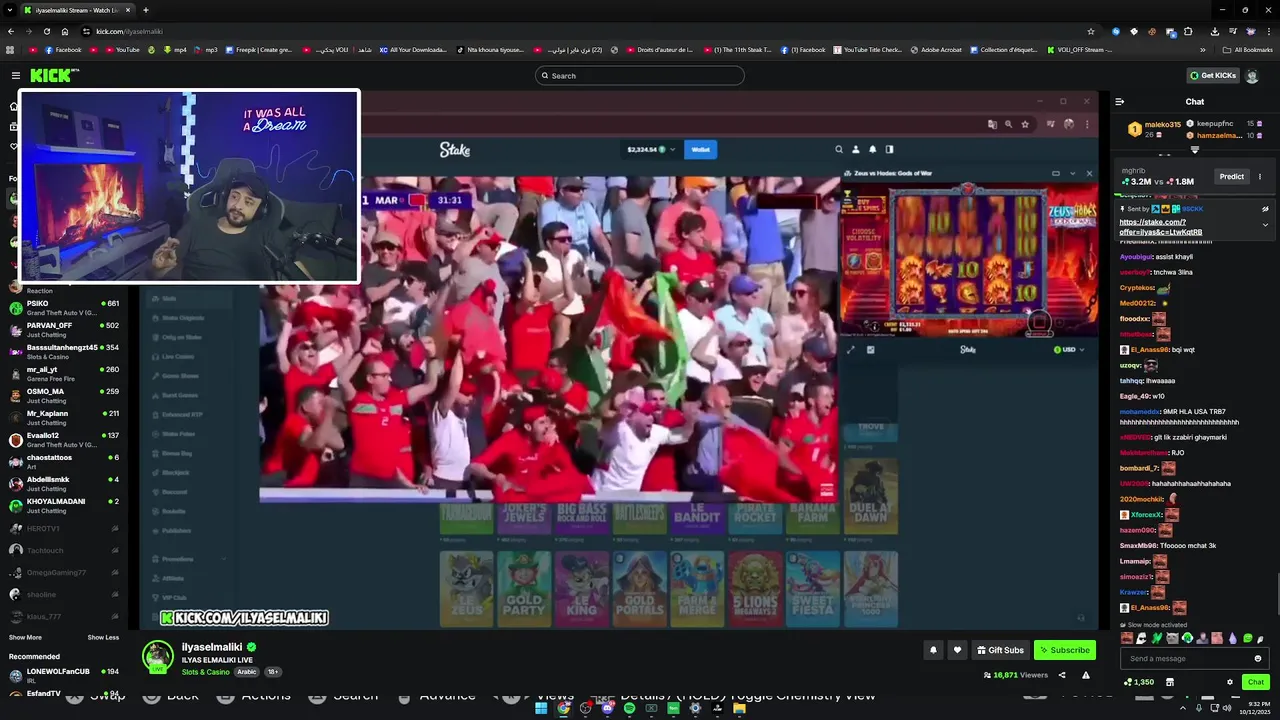Screen dimensions: 1280x720
Task: Open LONEWOLFanCUB recommended channel
Action: pos(65,675)
